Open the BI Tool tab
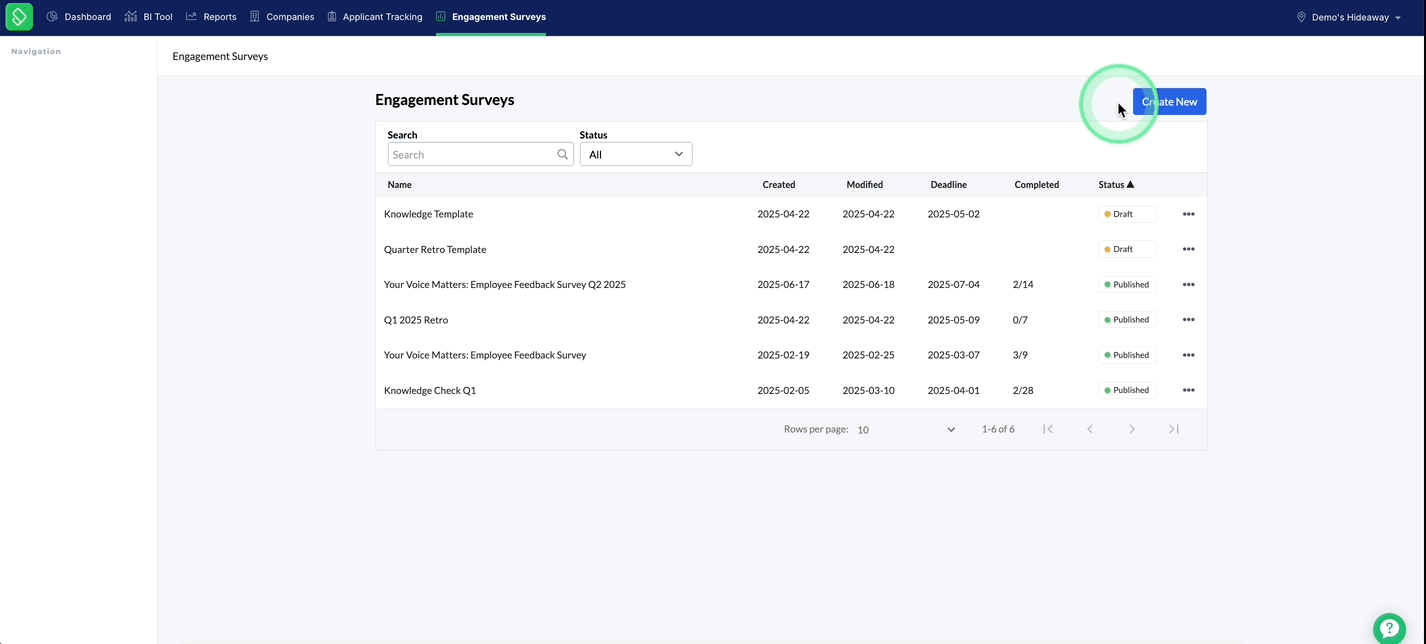The image size is (1426, 644). [x=149, y=17]
